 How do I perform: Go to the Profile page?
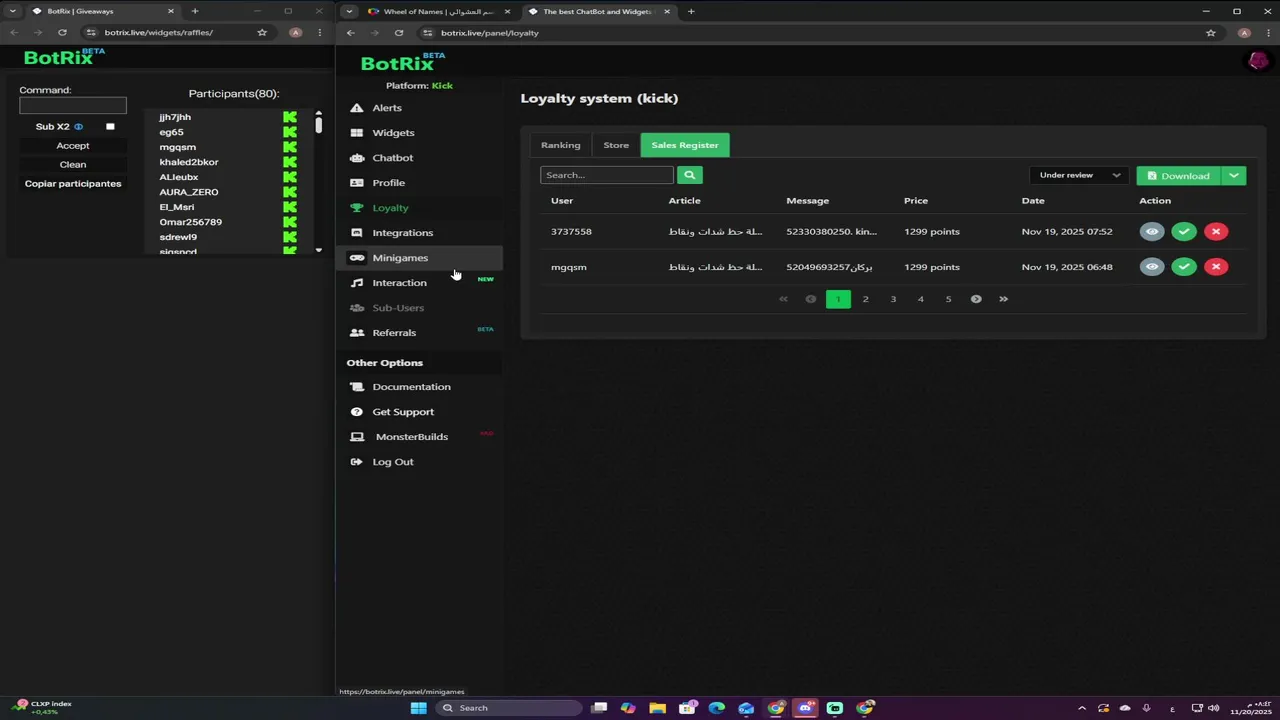coord(388,183)
